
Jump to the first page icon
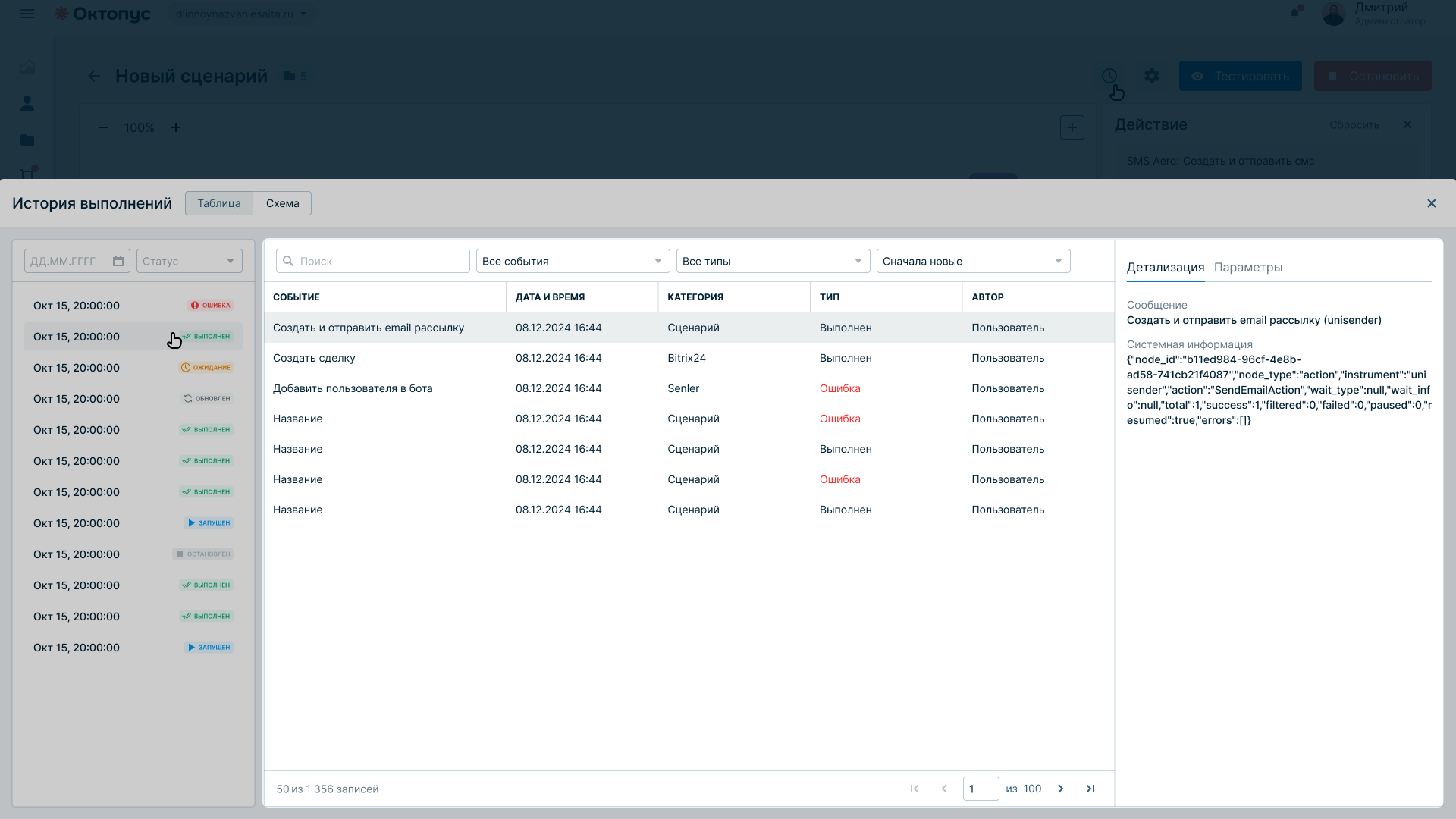(x=915, y=789)
